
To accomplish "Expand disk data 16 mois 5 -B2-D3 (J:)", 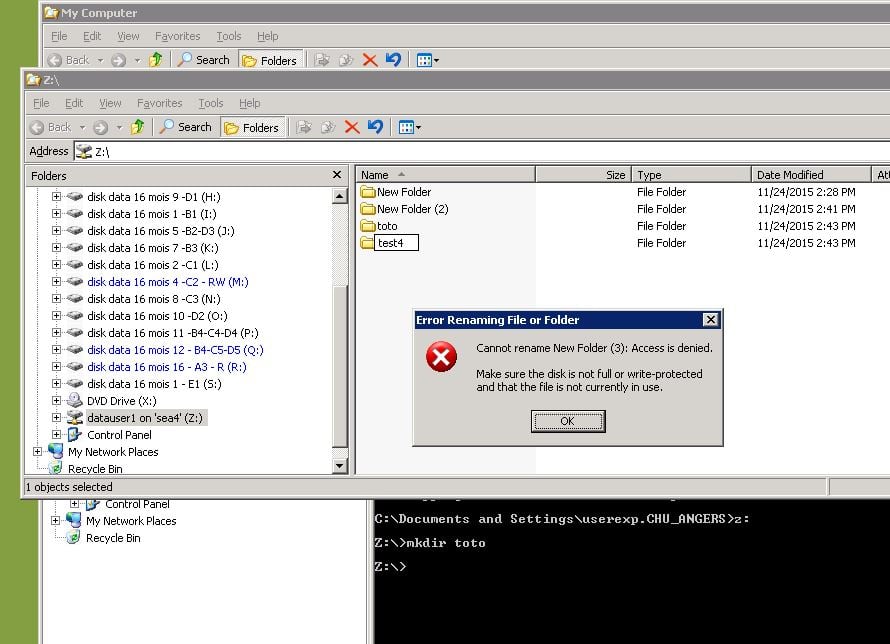I will coord(56,230).
